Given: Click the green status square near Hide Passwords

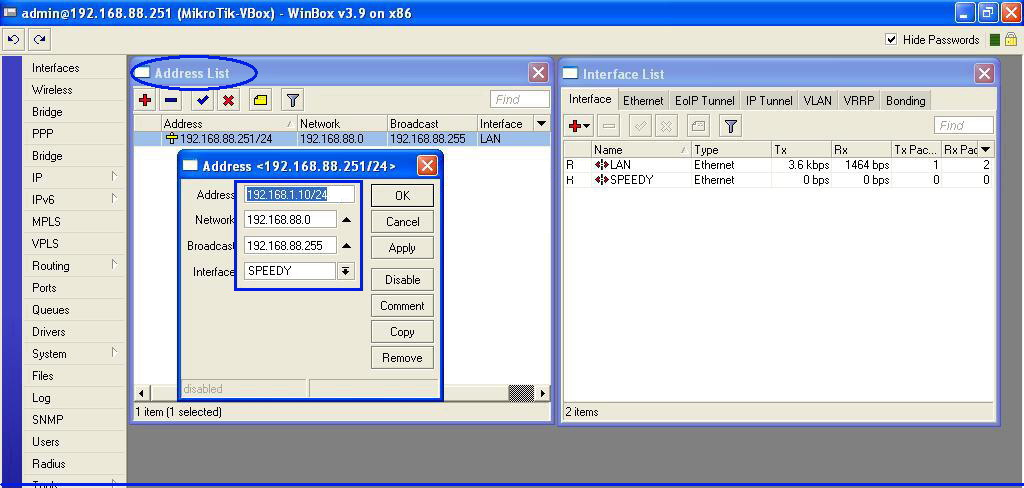Looking at the screenshot, I should (995, 41).
